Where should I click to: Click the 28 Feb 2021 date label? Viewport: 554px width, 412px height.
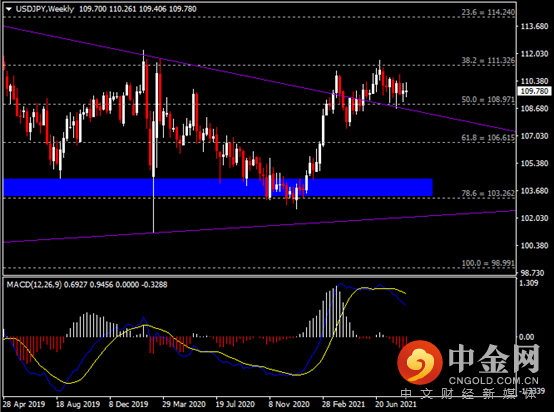[343, 404]
